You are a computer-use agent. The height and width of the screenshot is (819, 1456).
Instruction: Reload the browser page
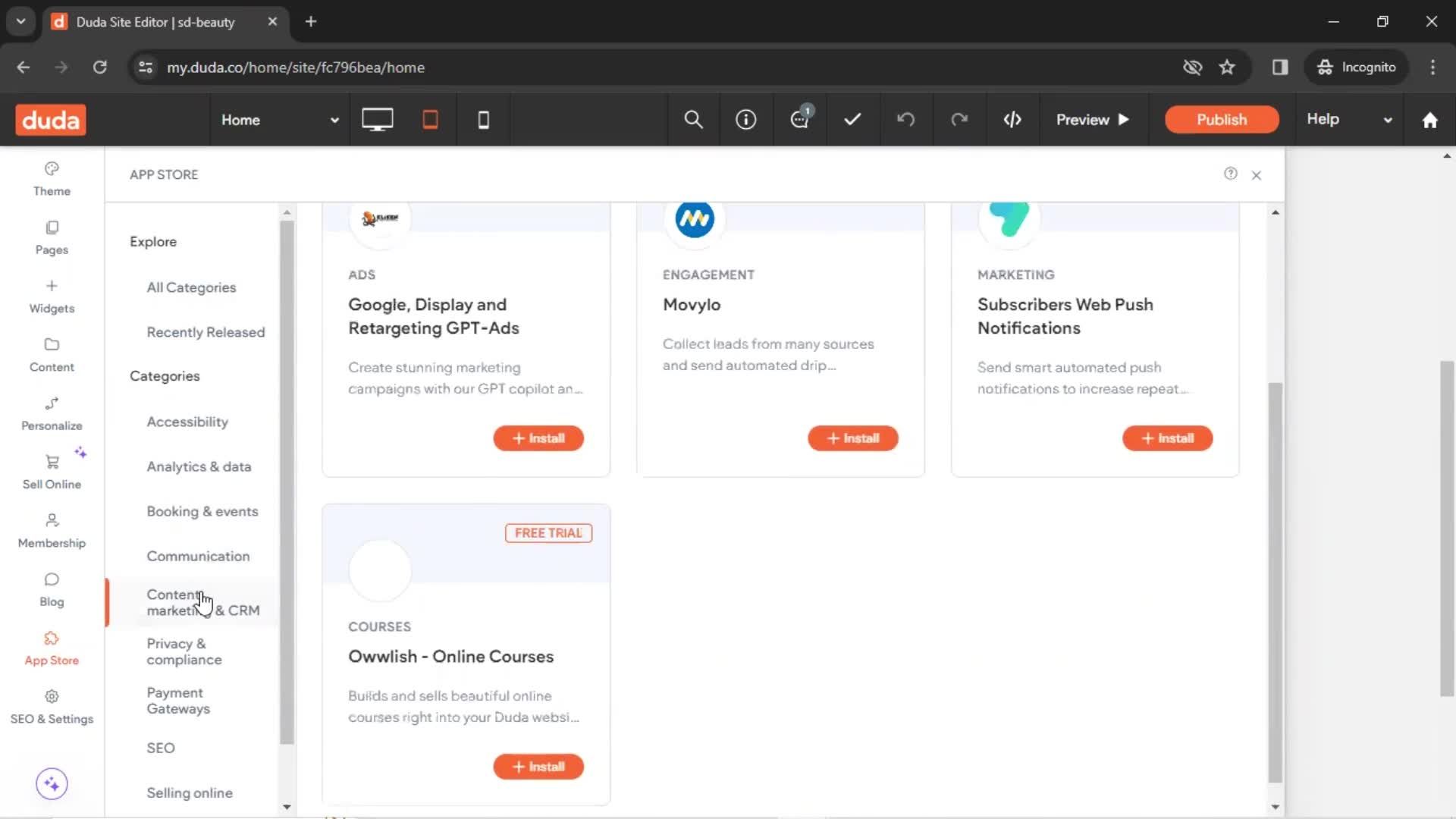tap(99, 67)
